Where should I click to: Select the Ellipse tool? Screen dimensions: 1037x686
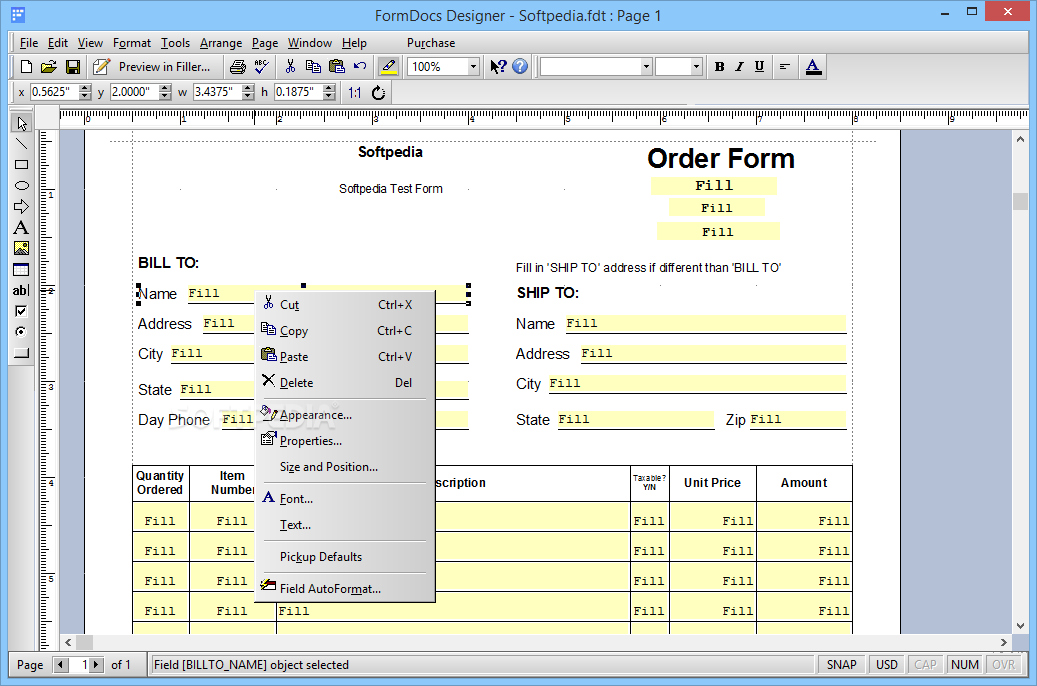21,186
